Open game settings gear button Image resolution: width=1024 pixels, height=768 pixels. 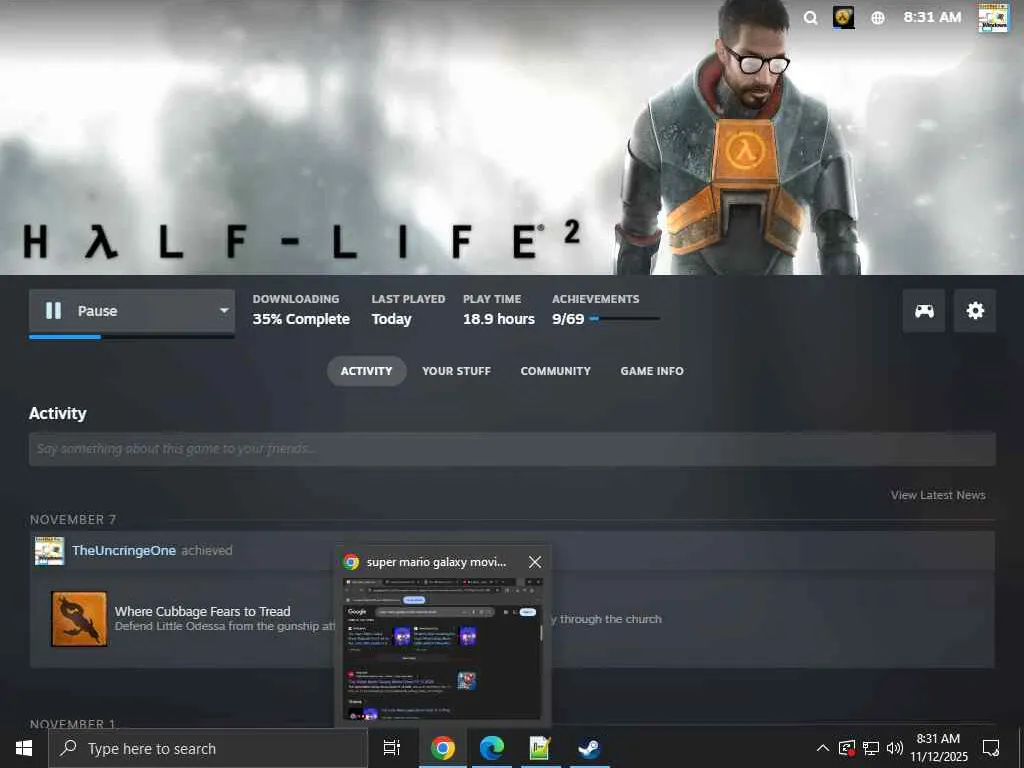974,311
